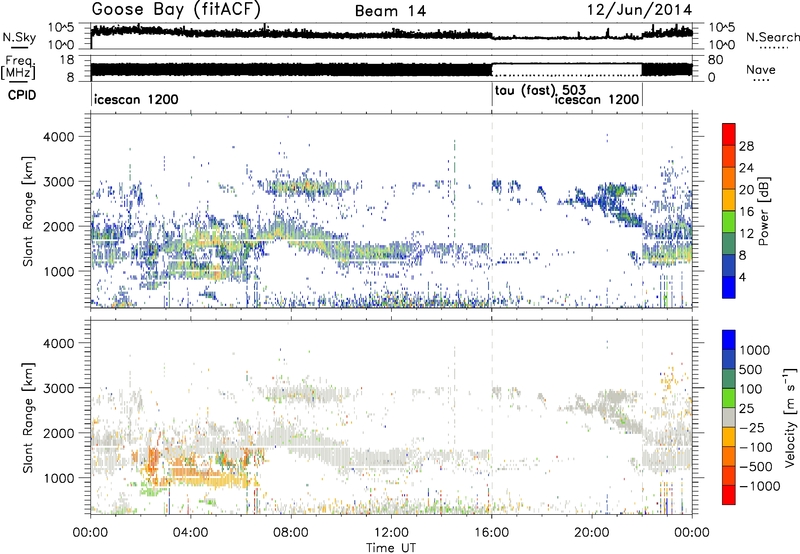
Task: Click the '28' Power colorbar value
Action: click(746, 146)
